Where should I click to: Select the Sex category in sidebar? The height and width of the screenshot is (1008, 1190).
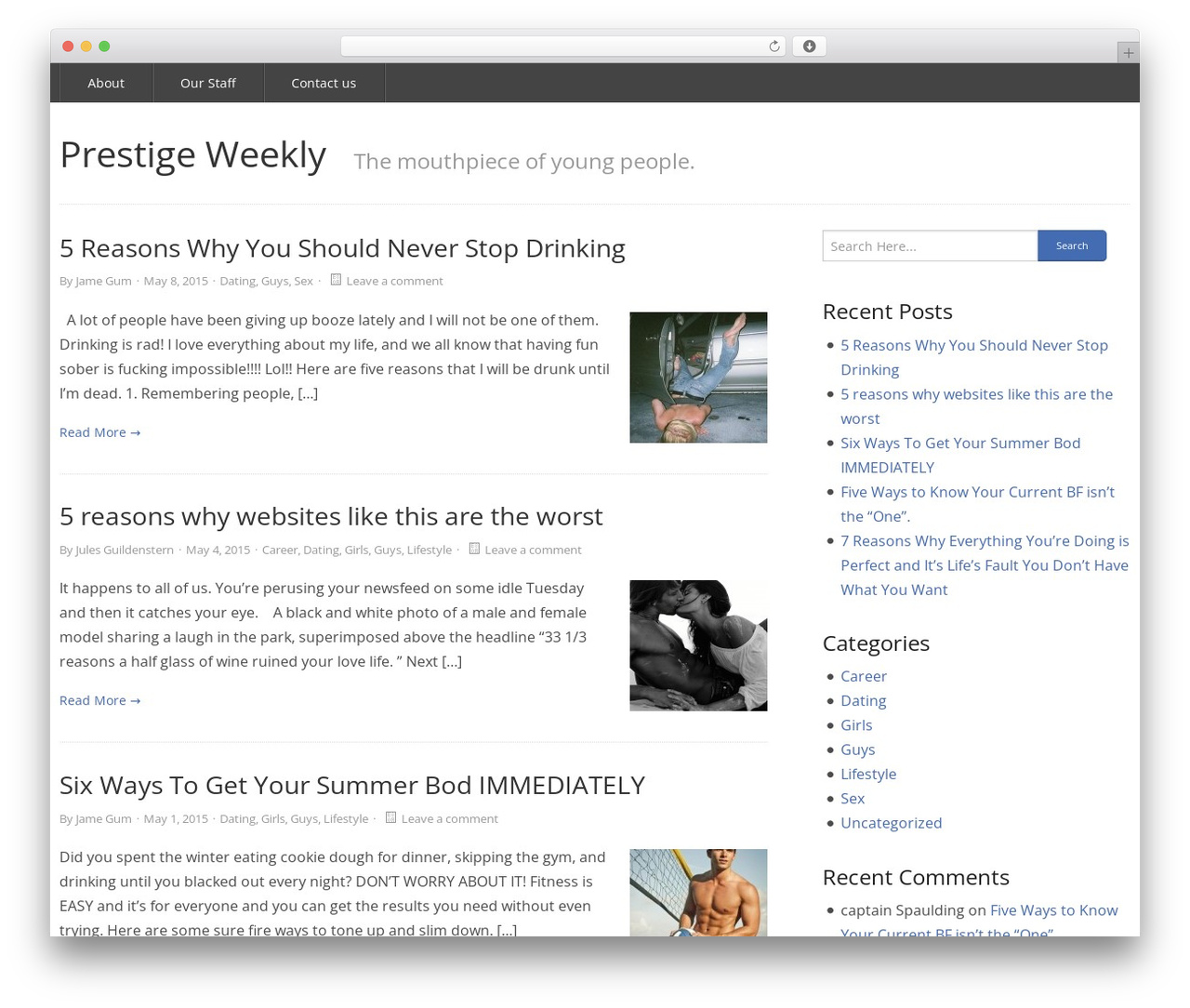pos(853,798)
